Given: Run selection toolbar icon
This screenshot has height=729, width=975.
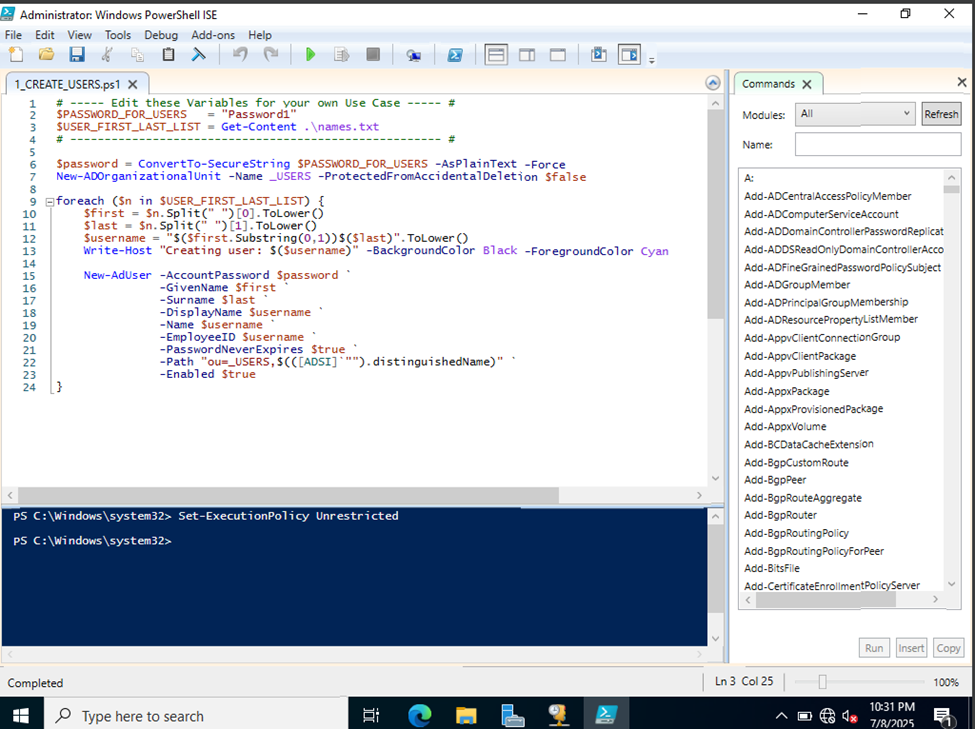Looking at the screenshot, I should pos(341,55).
